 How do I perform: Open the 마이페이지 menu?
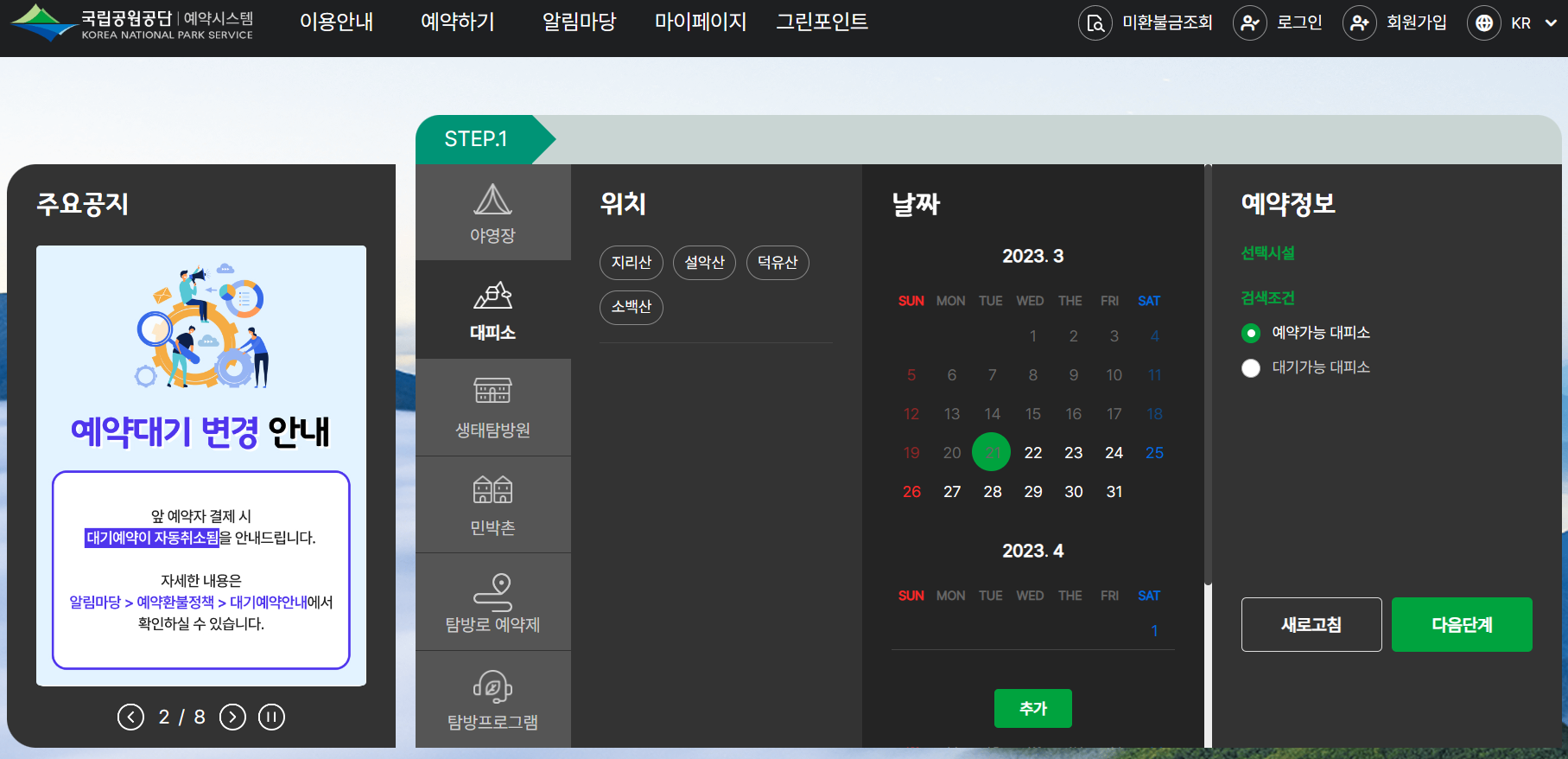pos(700,22)
